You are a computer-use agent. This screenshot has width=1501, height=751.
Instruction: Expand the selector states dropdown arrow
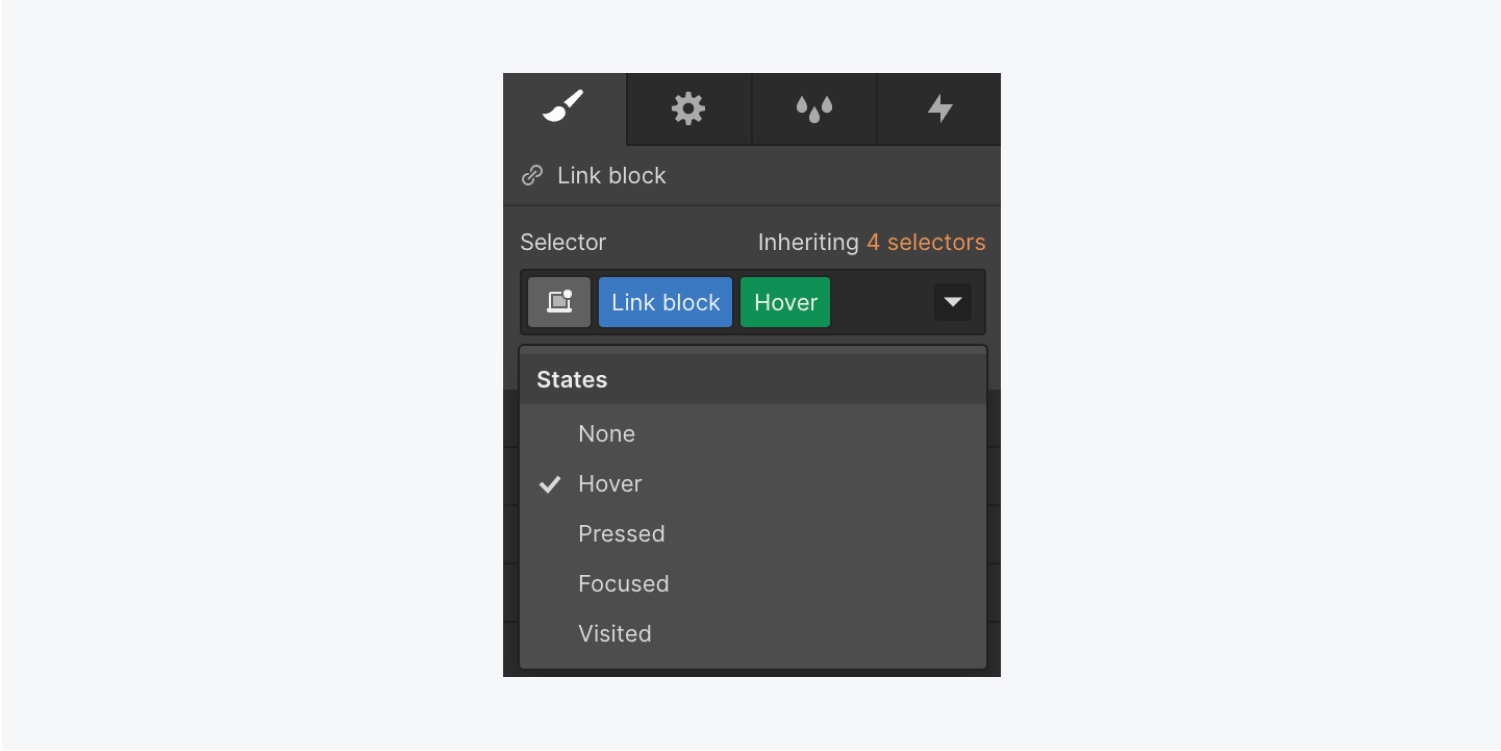coord(952,302)
